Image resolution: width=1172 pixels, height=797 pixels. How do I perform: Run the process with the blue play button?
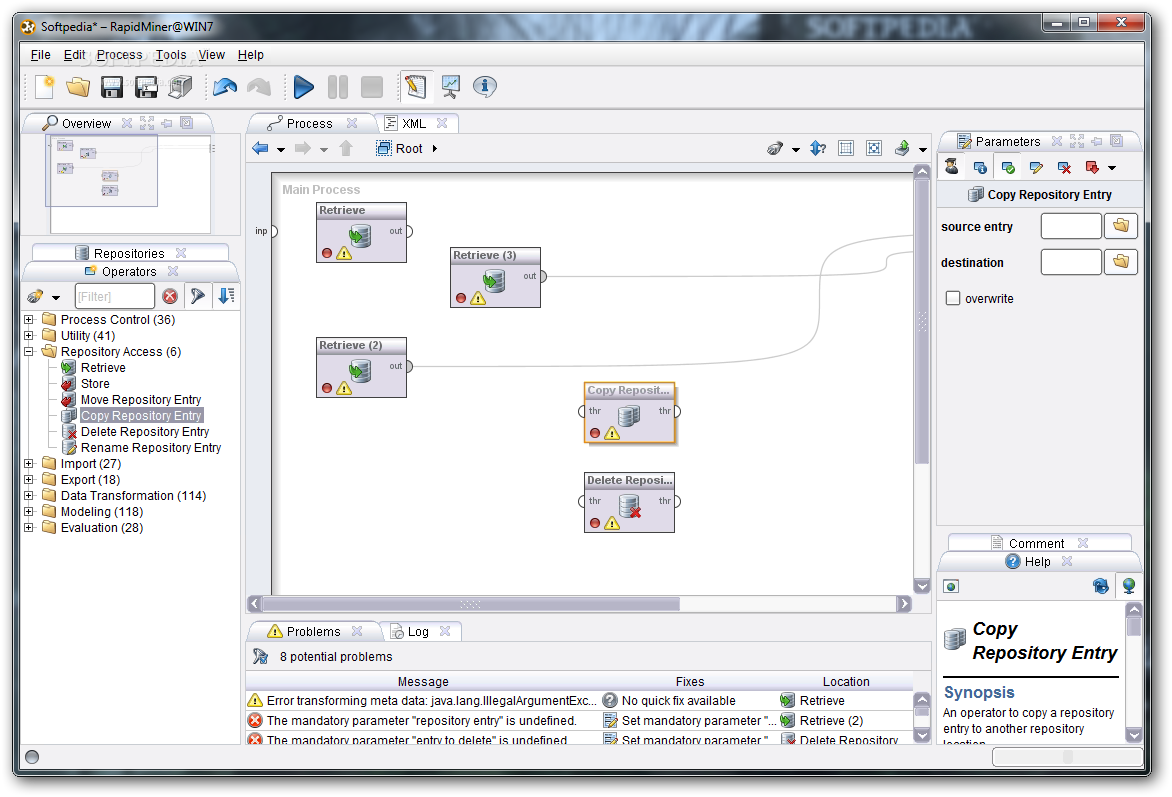pos(303,87)
